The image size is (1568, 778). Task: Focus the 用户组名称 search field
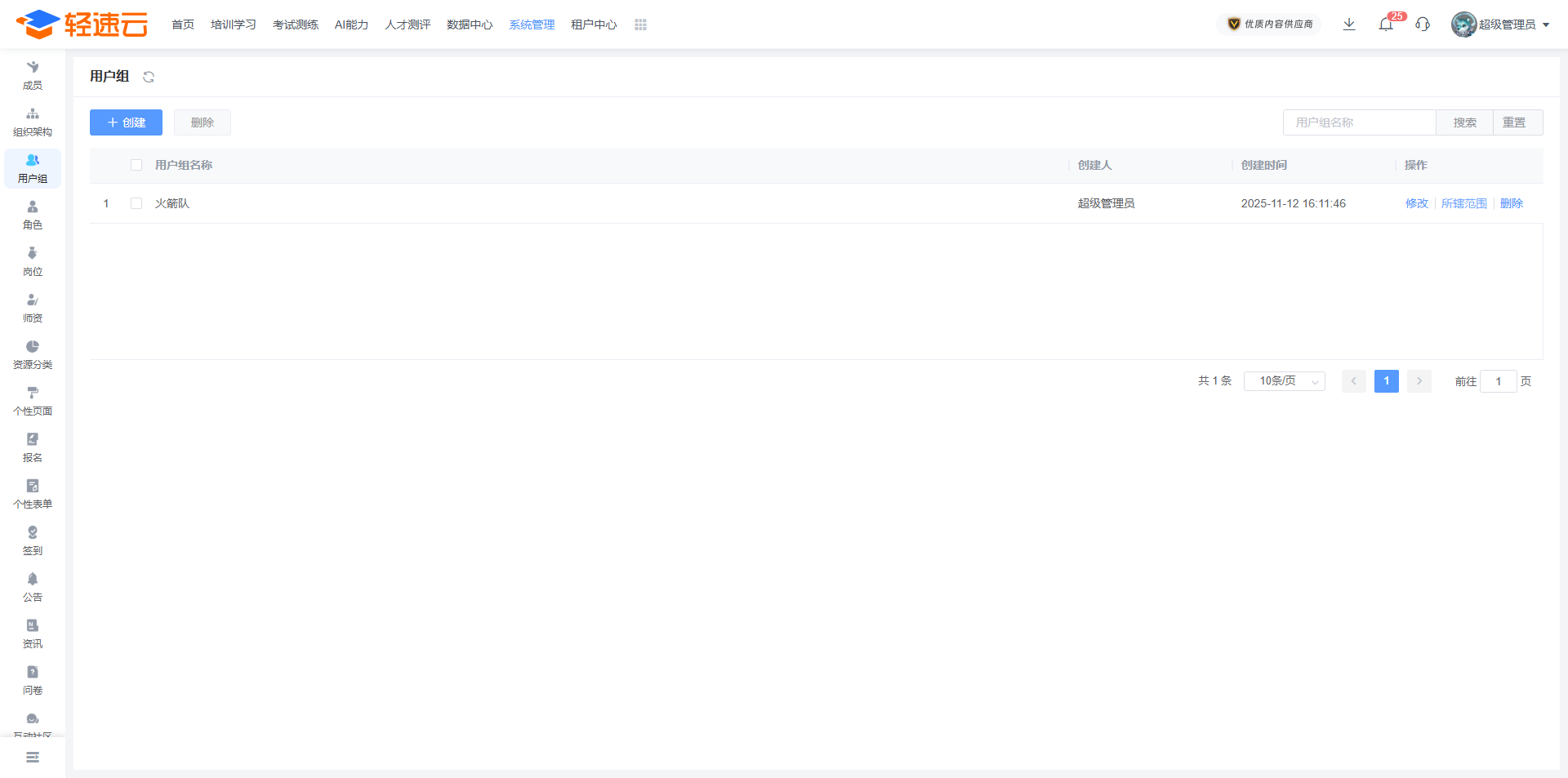click(x=1359, y=122)
